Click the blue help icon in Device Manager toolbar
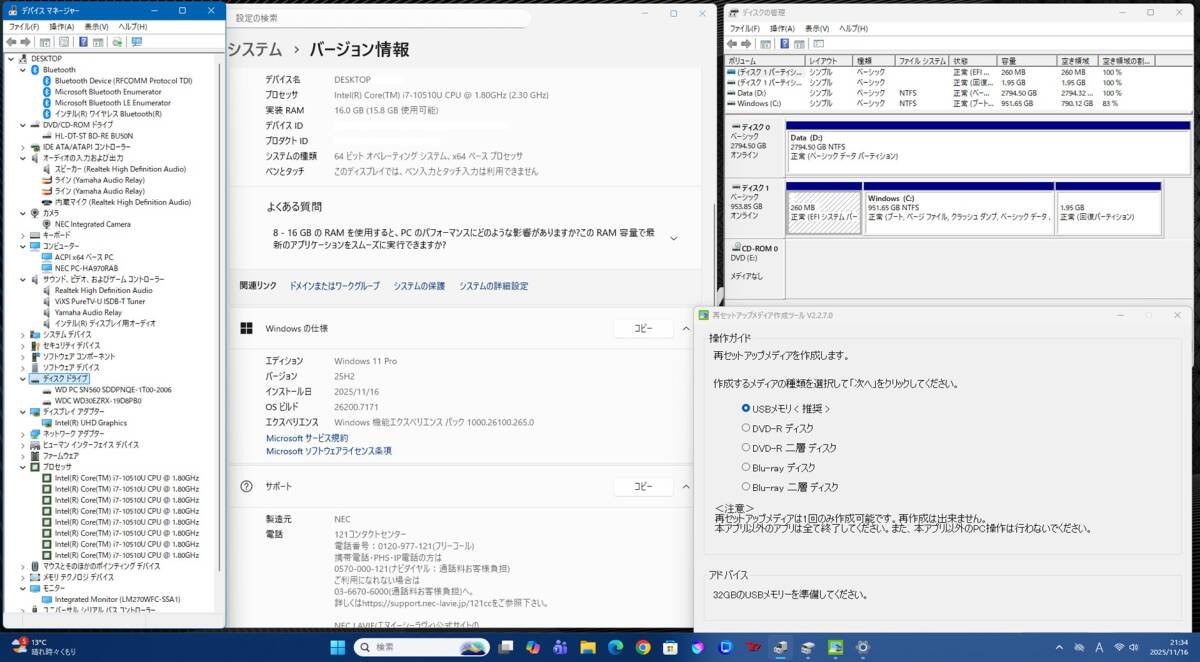Viewport: 1200px width, 662px height. [x=83, y=42]
